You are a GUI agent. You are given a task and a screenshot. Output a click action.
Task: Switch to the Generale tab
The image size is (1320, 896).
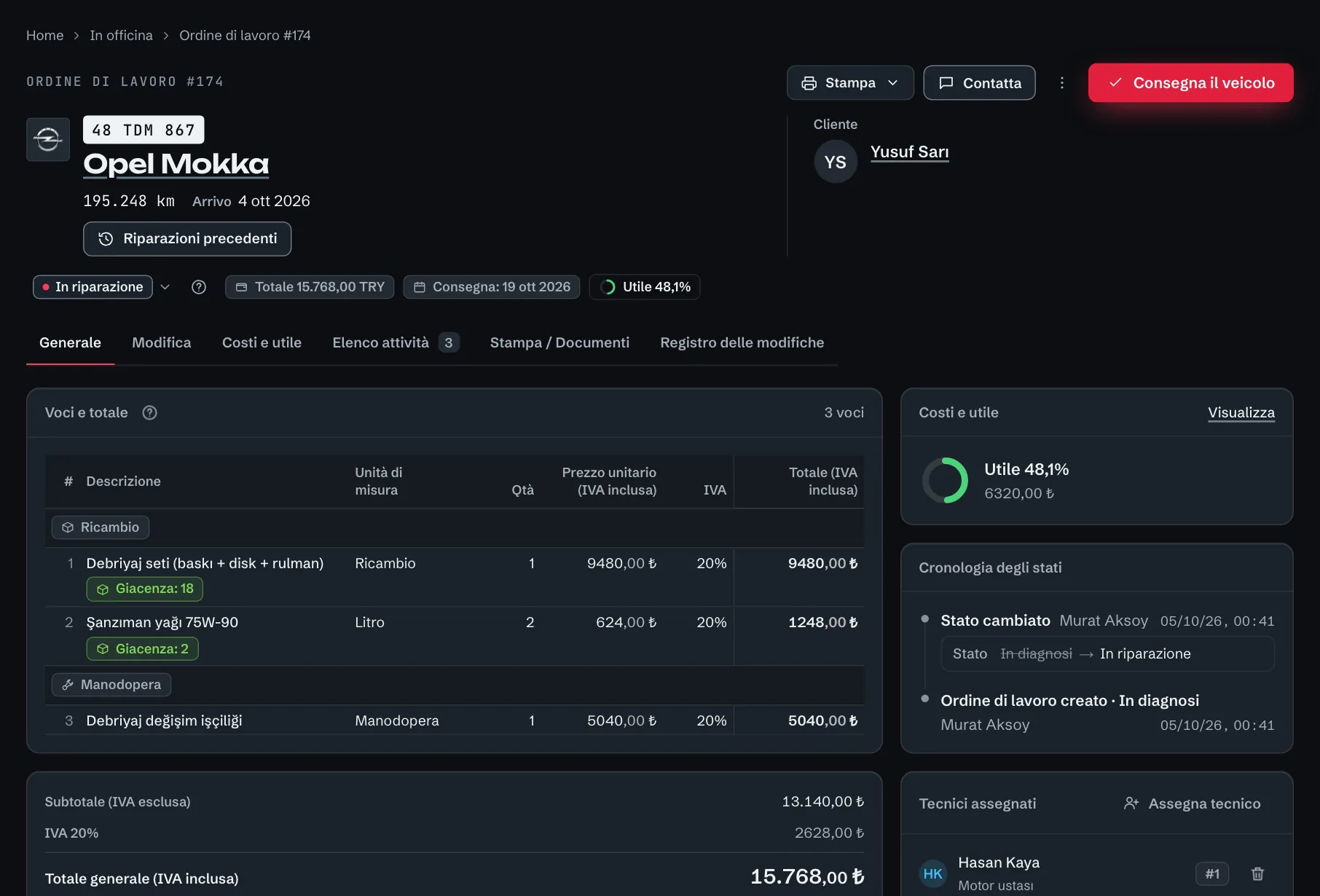point(70,342)
